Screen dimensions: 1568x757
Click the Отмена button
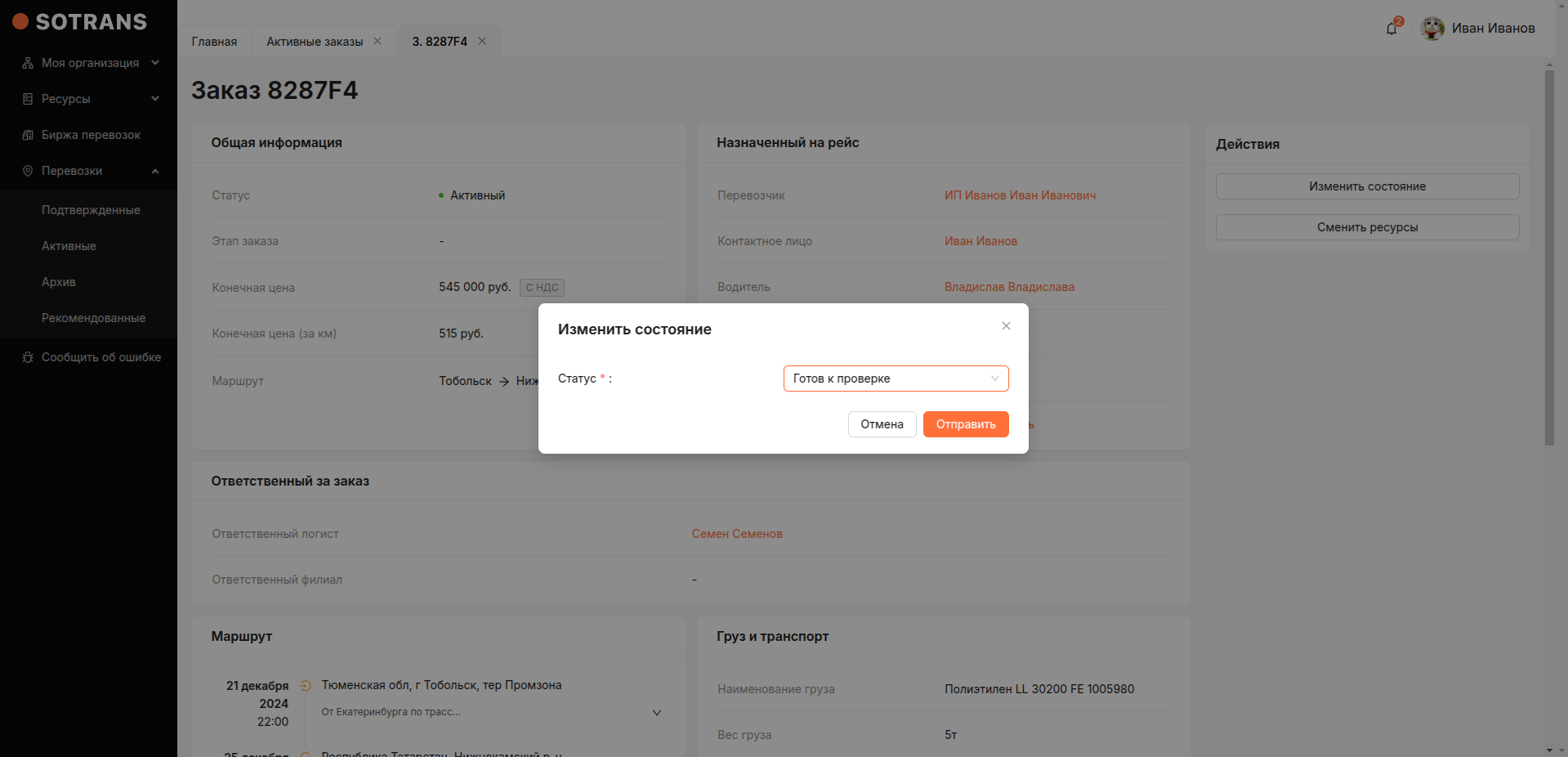[882, 424]
